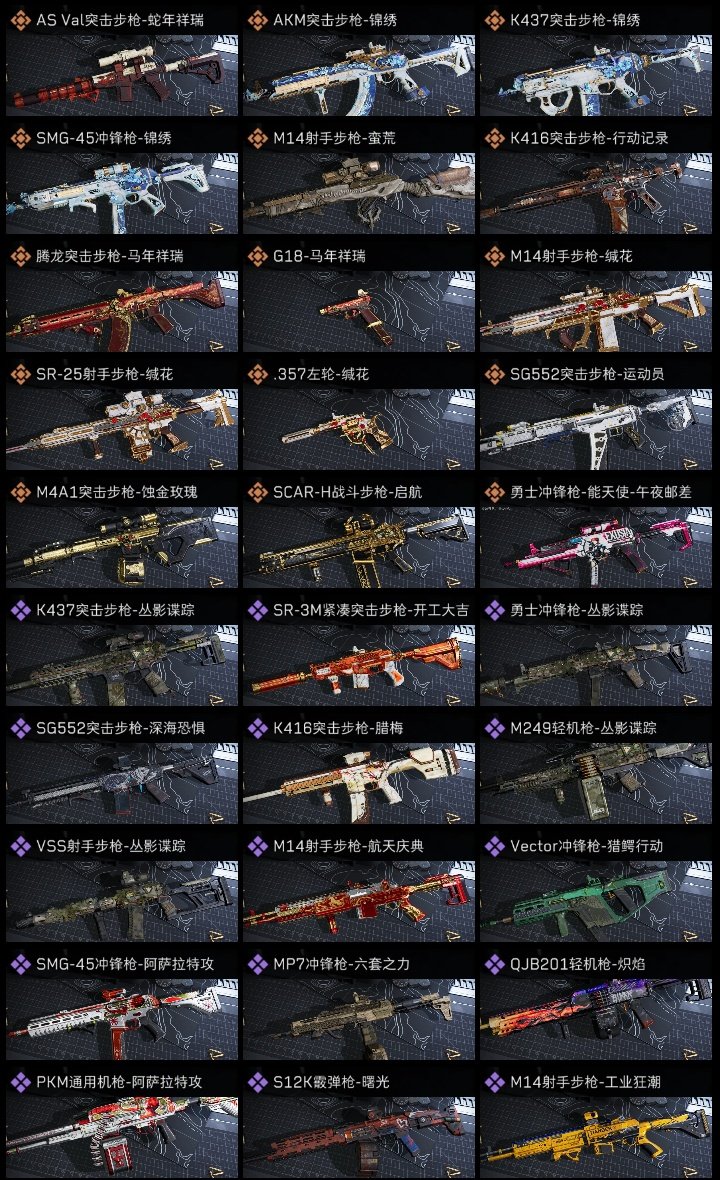Screen dimensions: 720x1180
Task: Click the SCAR-H战斗步枪-启航 title text
Action: pyautogui.click(x=348, y=492)
